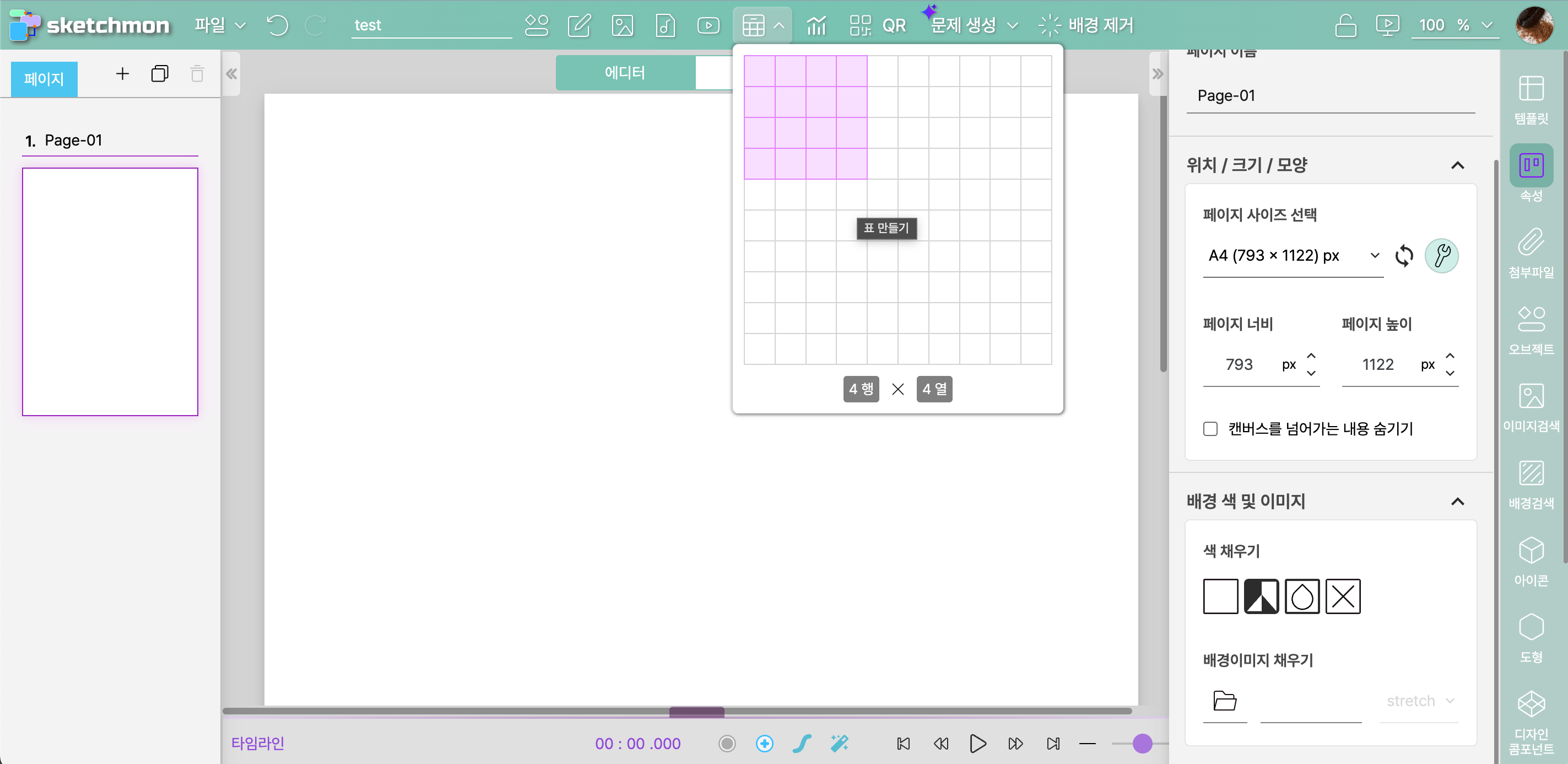Select the gradient fill swatch option
The height and width of the screenshot is (764, 1568).
[x=1261, y=596]
